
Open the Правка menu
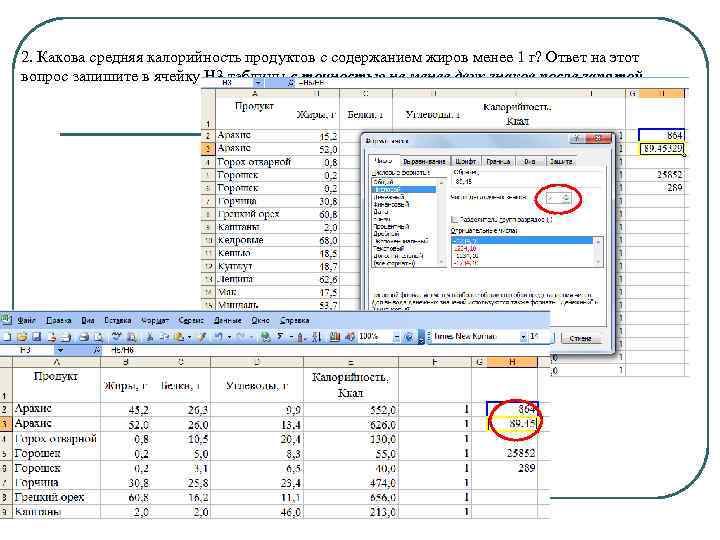[x=59, y=320]
